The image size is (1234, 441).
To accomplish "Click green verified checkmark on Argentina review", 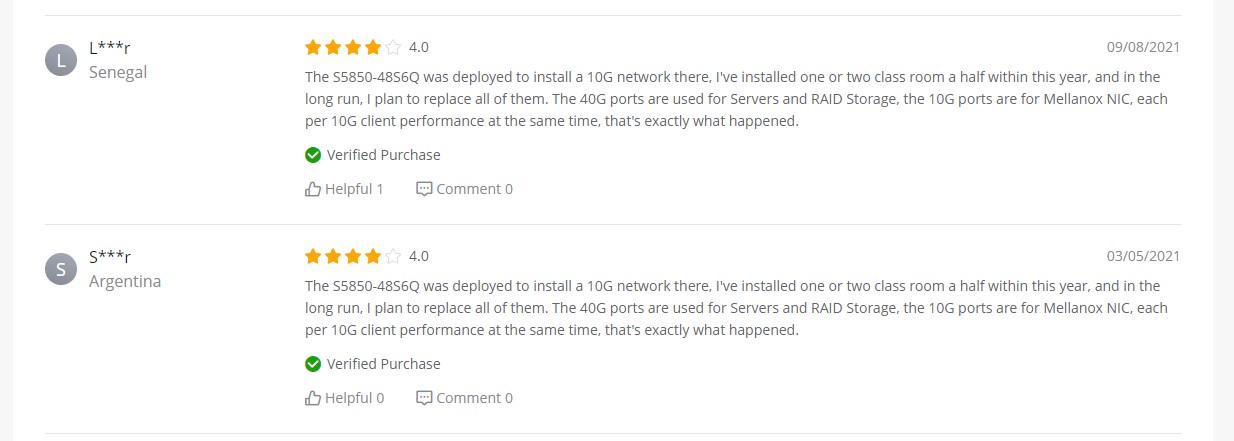I will pos(313,364).
